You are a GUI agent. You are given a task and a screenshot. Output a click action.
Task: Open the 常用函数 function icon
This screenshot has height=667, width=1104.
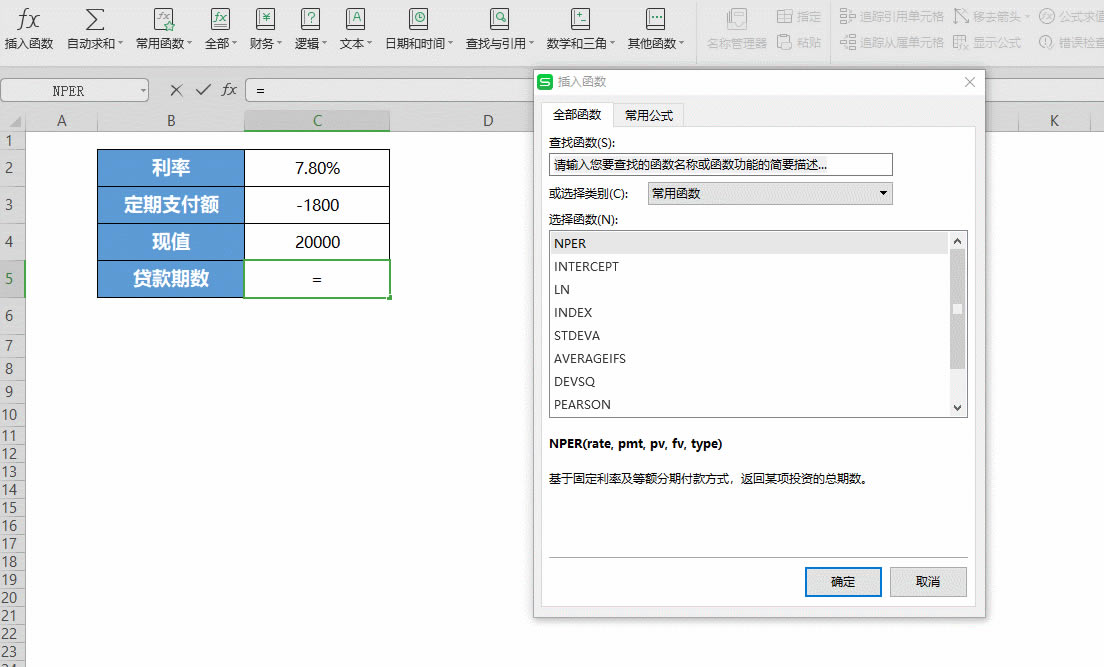pyautogui.click(x=163, y=19)
